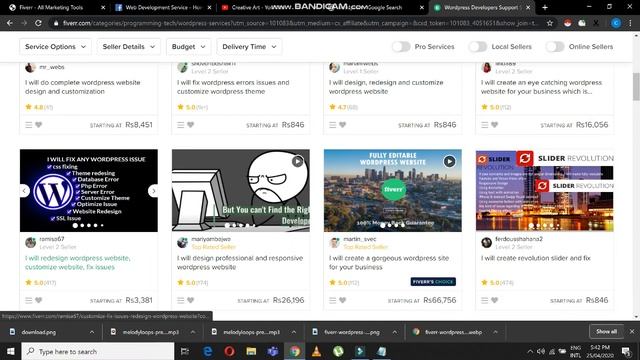Screen dimensions: 640x360
Task: Toggle Online Sellers filter
Action: (x=555, y=47)
